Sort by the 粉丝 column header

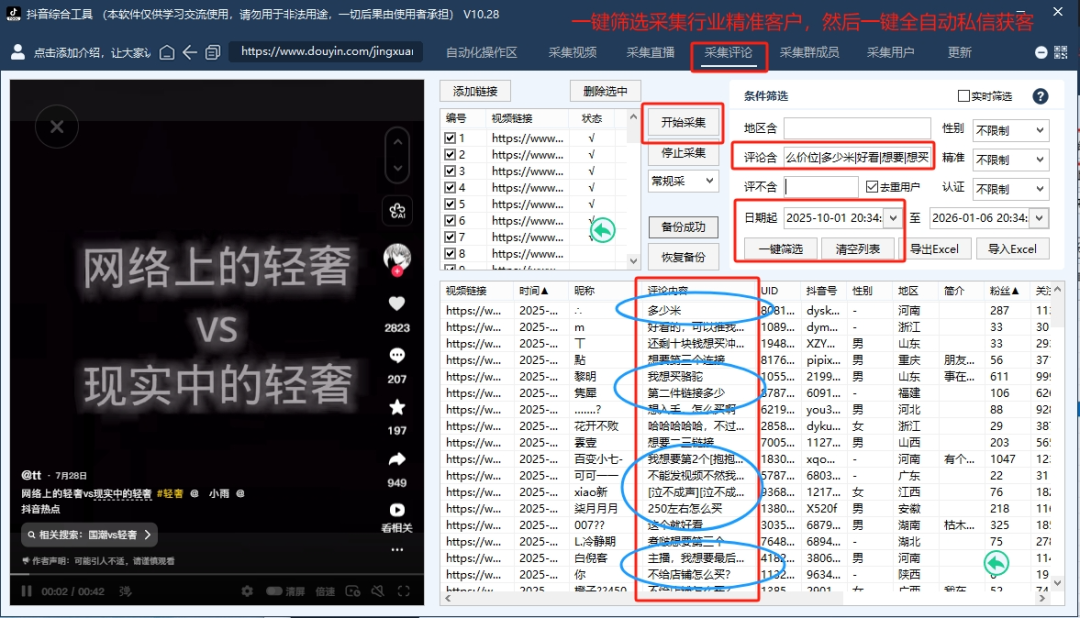point(1006,291)
